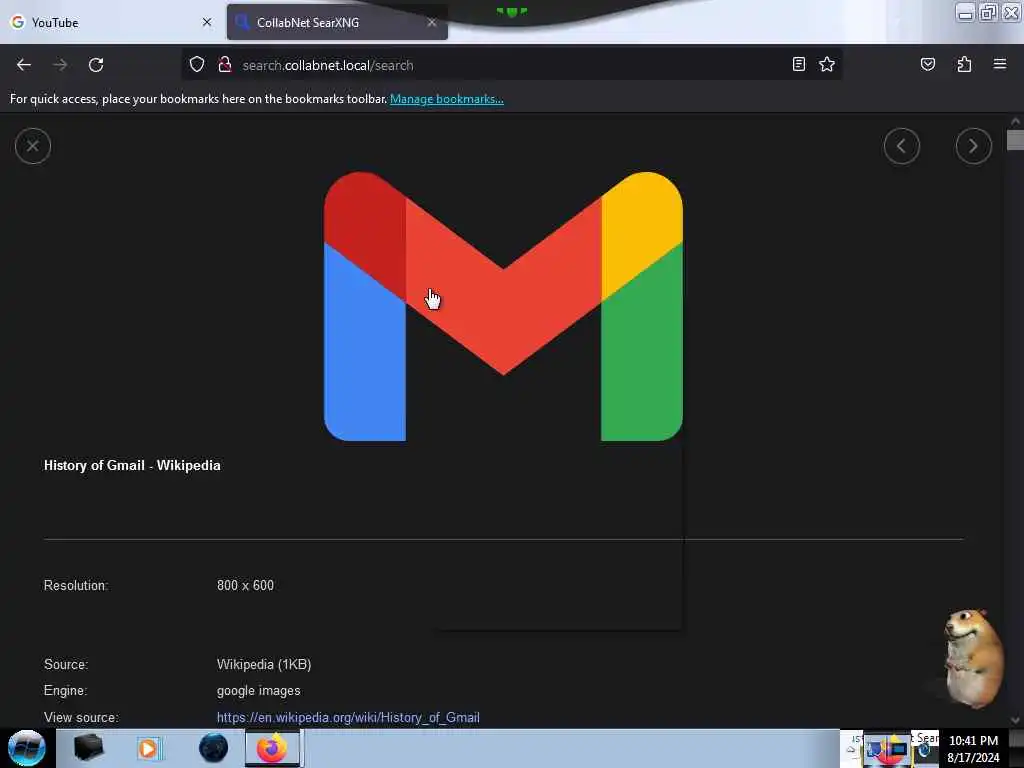Click the browser forward arrow
This screenshot has width=1024, height=768.
pos(60,65)
